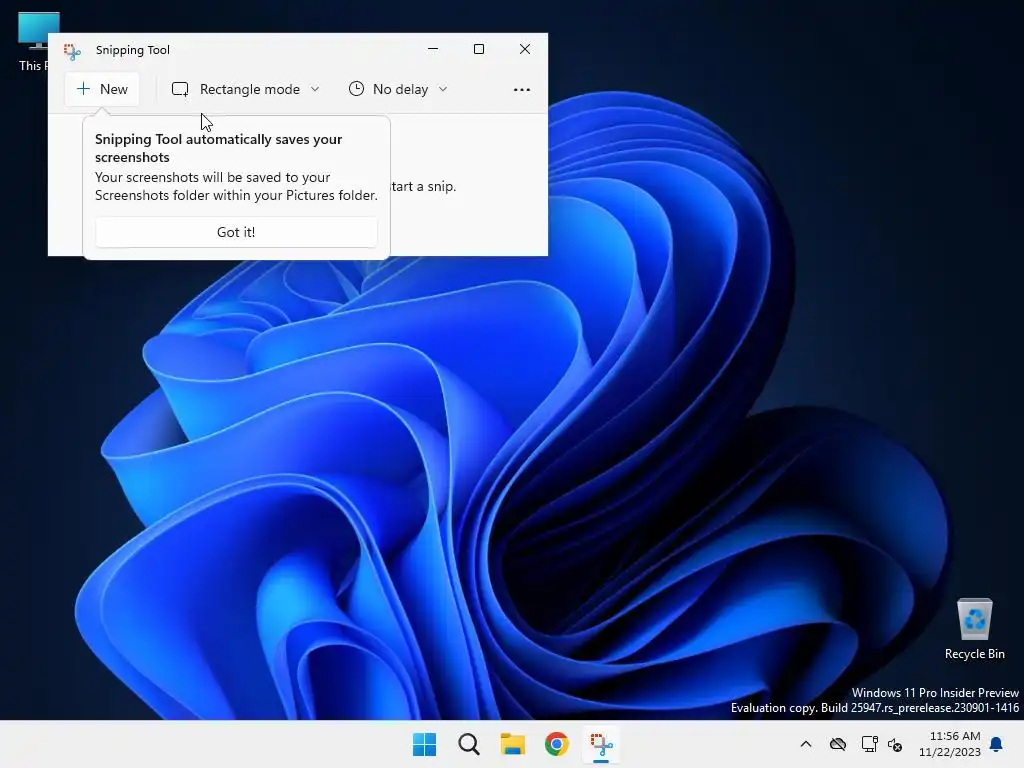1024x768 pixels.
Task: Open taskbar Search
Action: point(469,744)
